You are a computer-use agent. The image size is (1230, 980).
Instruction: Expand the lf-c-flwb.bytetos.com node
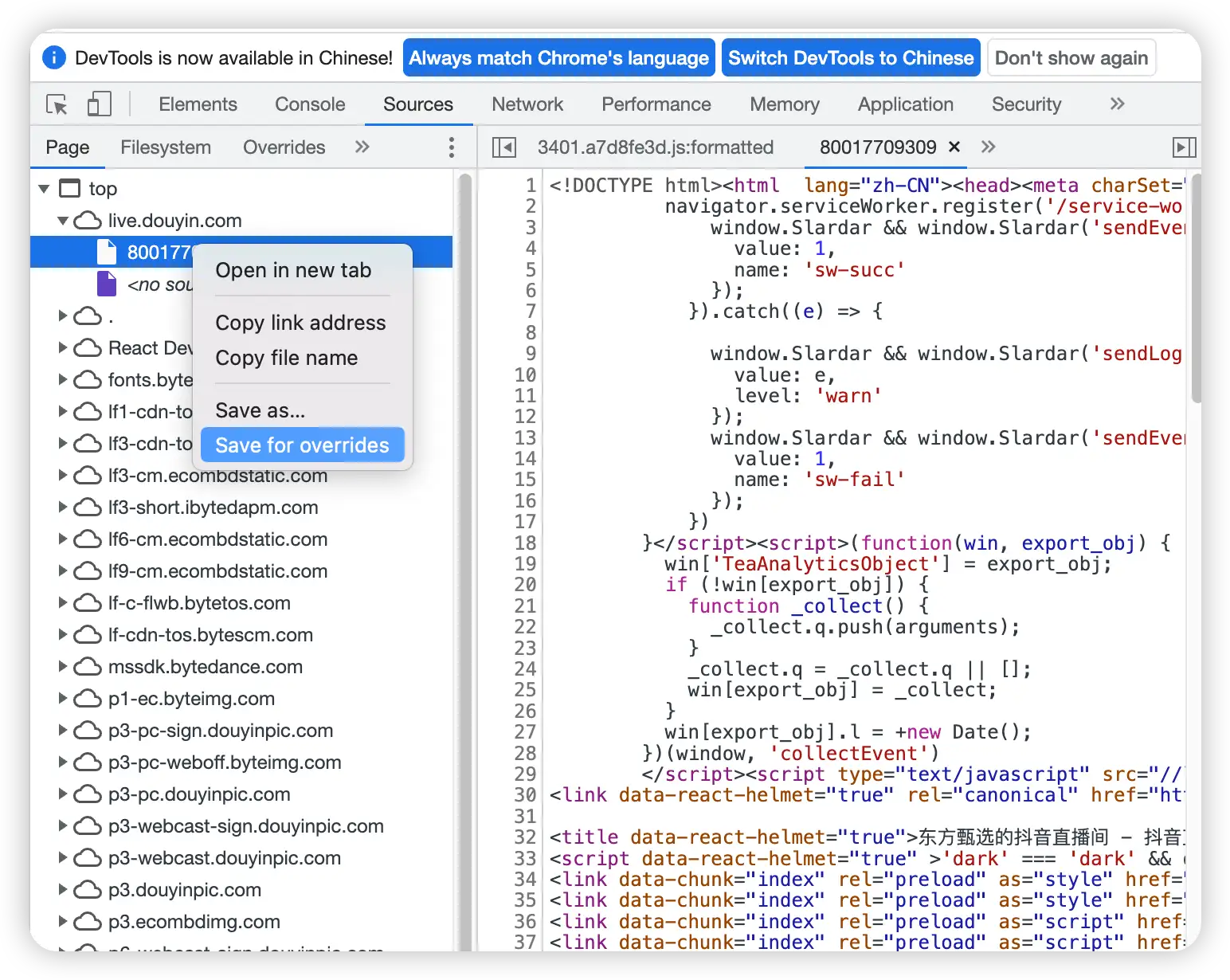point(63,603)
